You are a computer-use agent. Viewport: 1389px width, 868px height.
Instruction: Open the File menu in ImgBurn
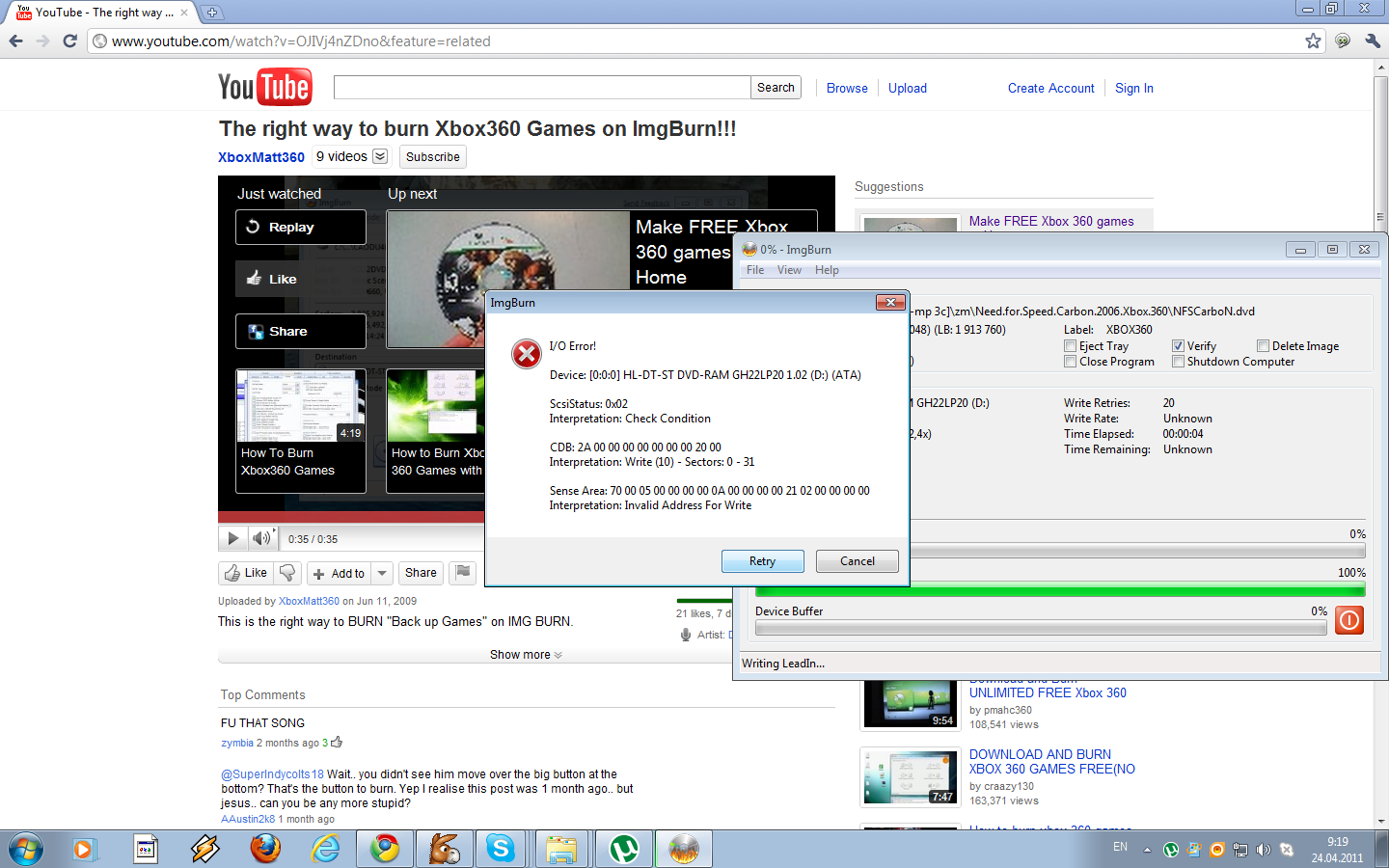(755, 270)
